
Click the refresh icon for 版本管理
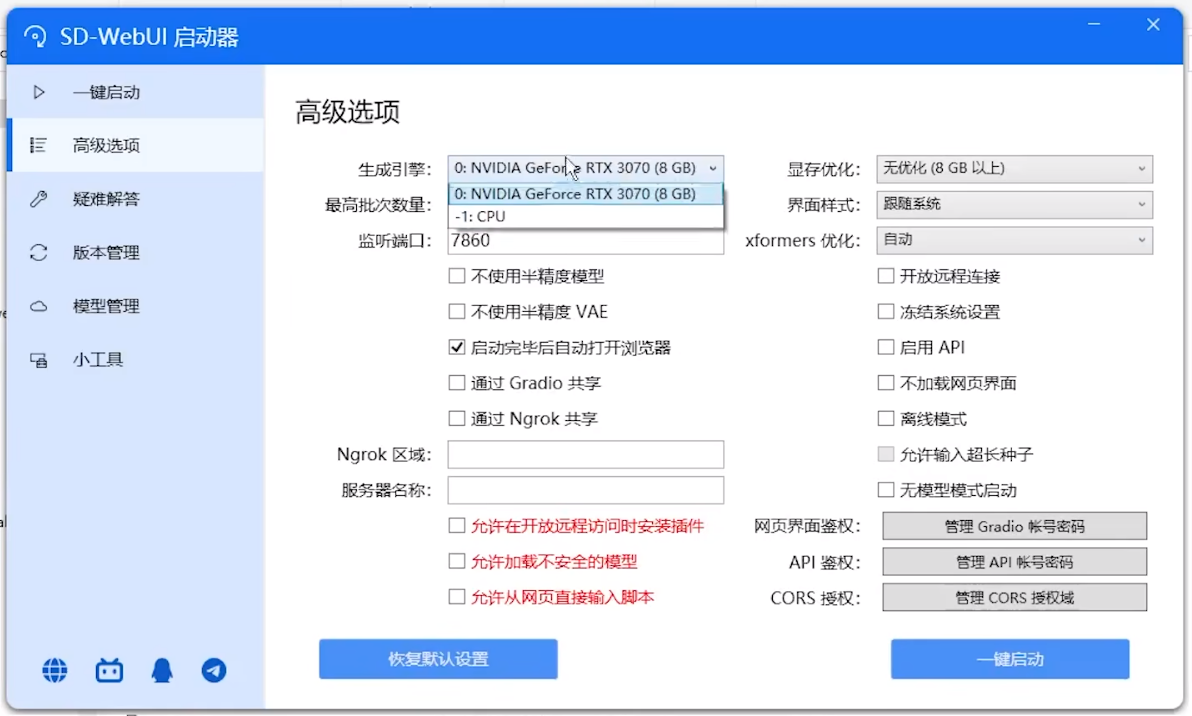point(39,253)
